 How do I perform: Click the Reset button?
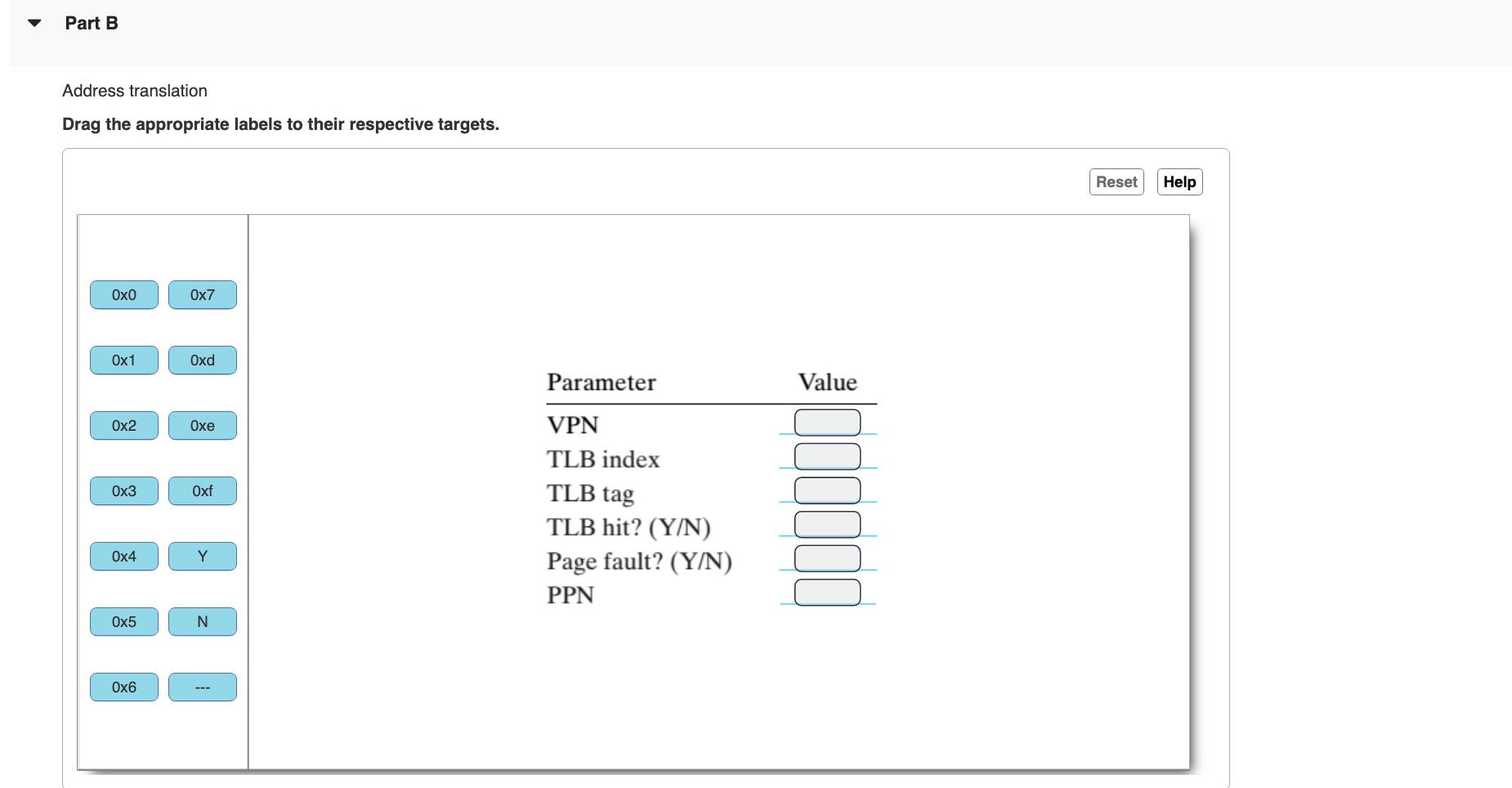tap(1116, 181)
